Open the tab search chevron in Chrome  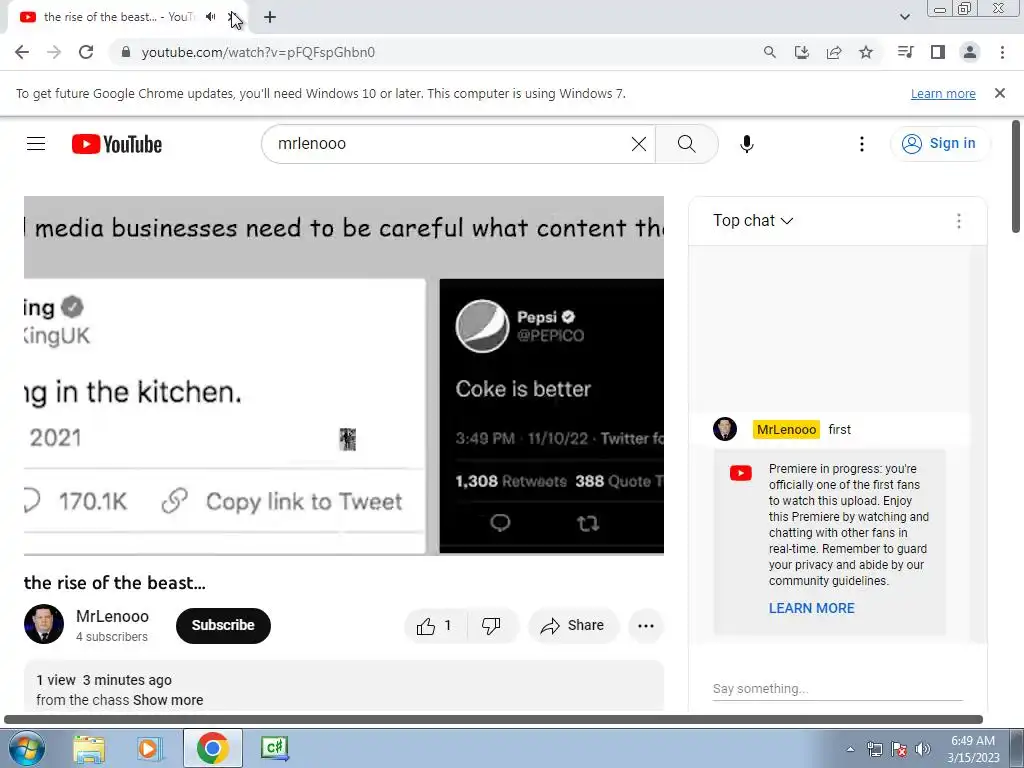(x=904, y=17)
